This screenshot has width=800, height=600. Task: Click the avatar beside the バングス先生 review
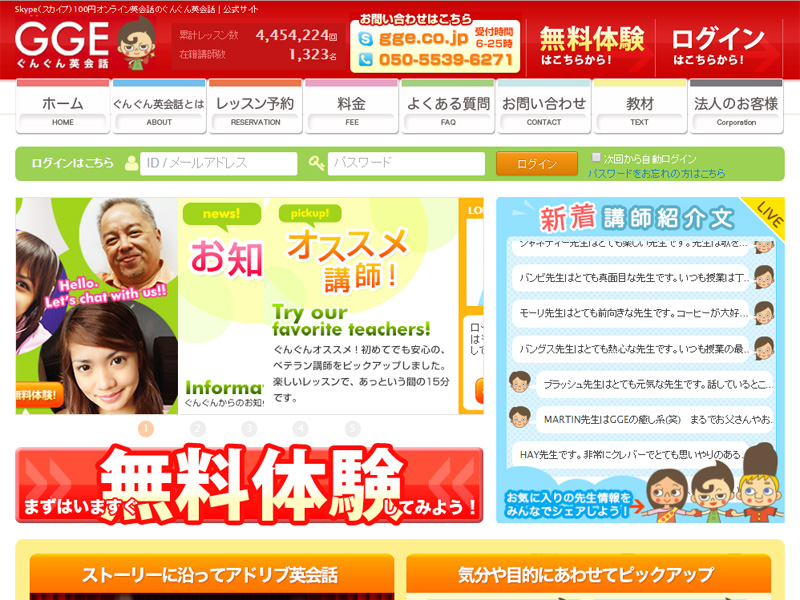pos(764,348)
